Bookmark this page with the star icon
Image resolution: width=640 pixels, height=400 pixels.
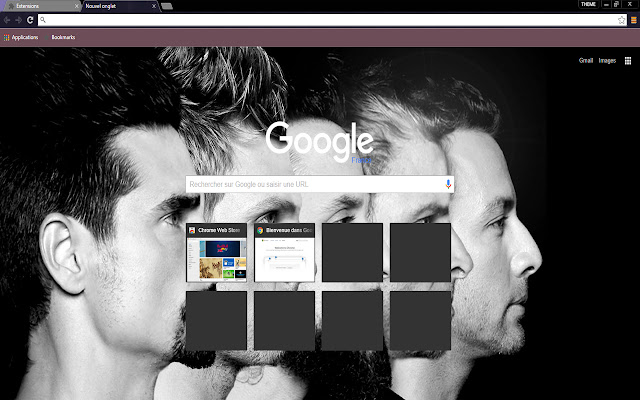[x=621, y=20]
